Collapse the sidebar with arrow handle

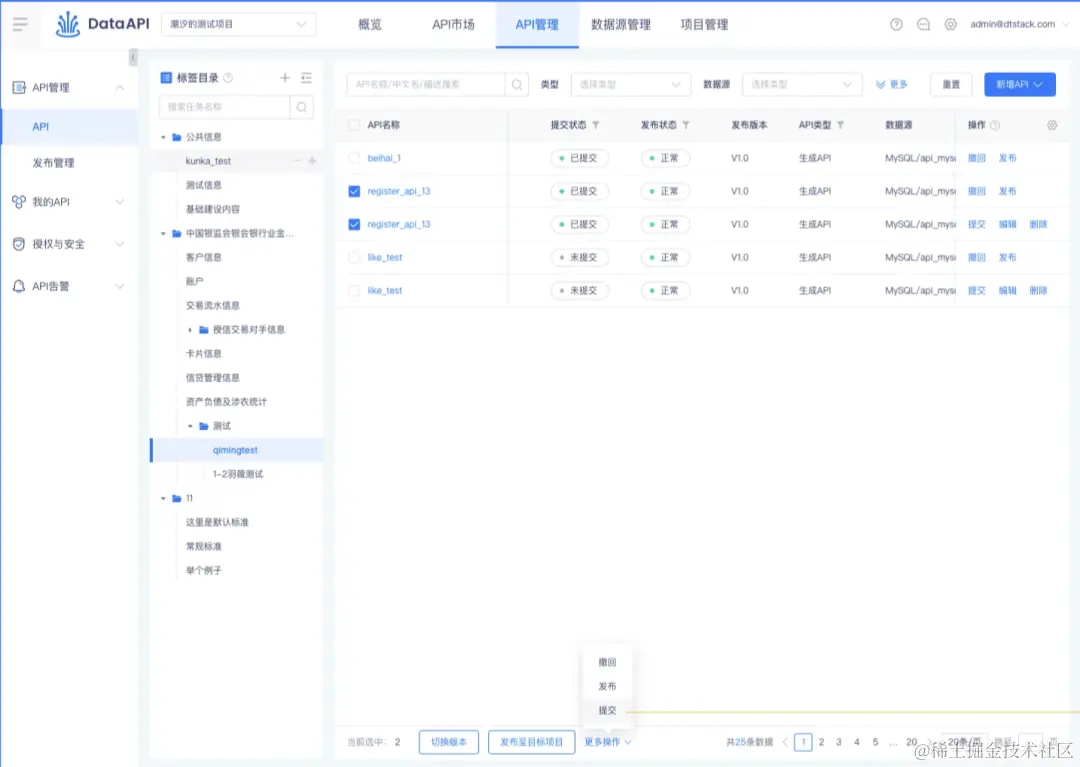point(133,57)
